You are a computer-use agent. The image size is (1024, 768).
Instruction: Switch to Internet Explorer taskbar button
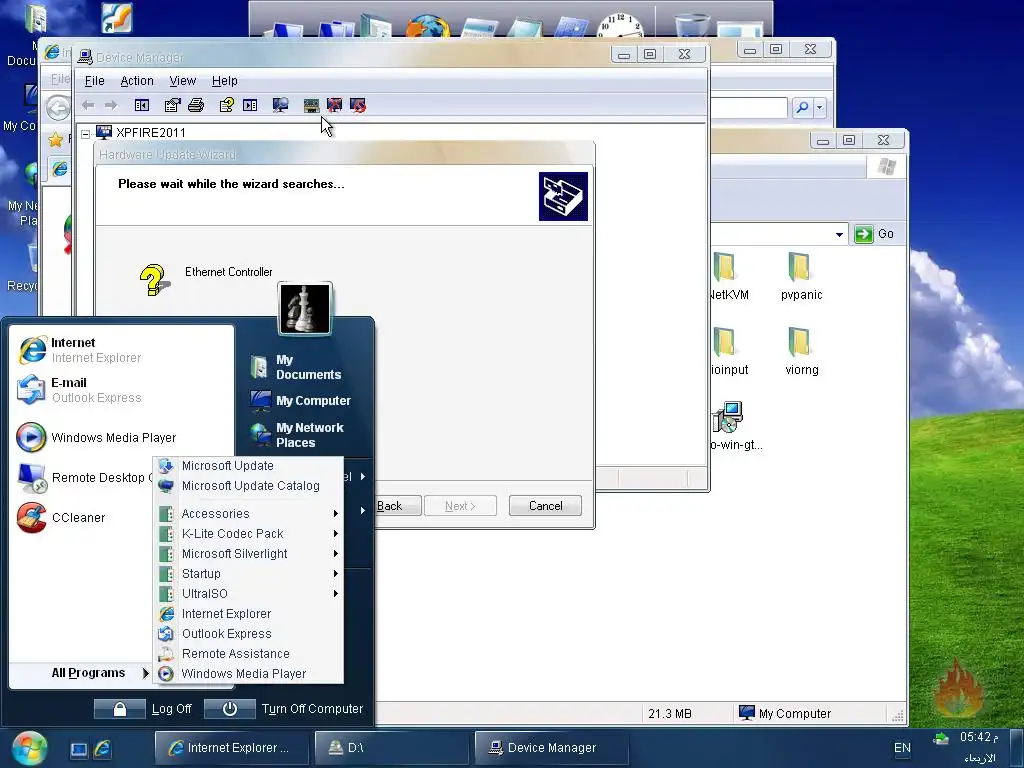pos(232,748)
